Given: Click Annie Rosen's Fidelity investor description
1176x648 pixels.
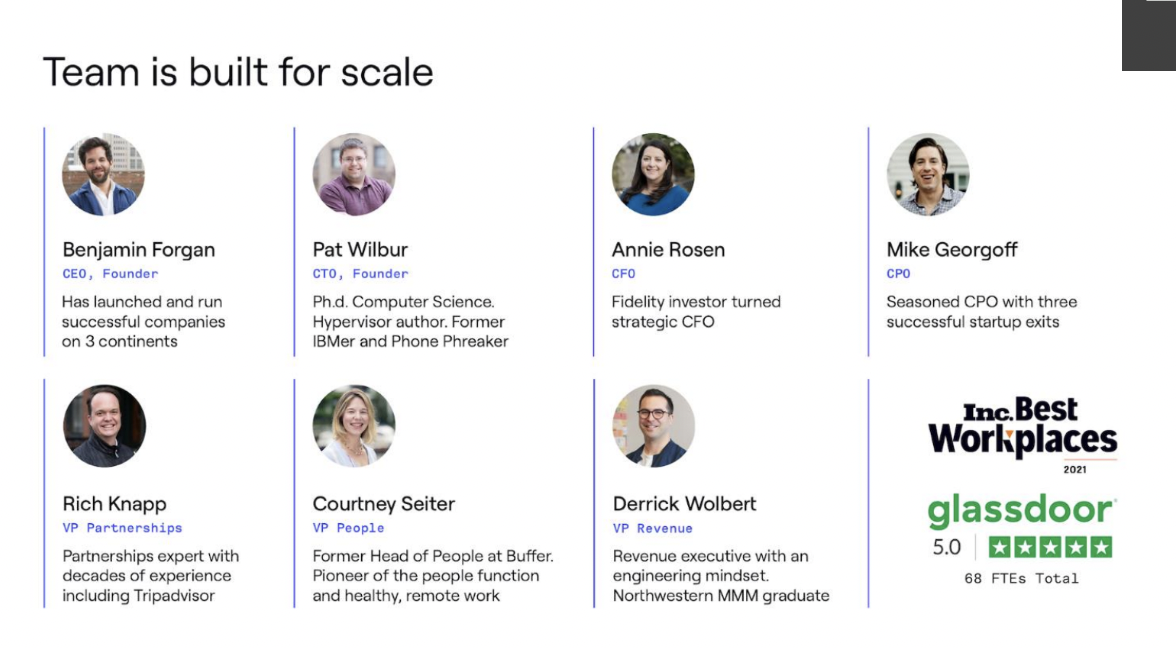Looking at the screenshot, I should click(x=696, y=312).
